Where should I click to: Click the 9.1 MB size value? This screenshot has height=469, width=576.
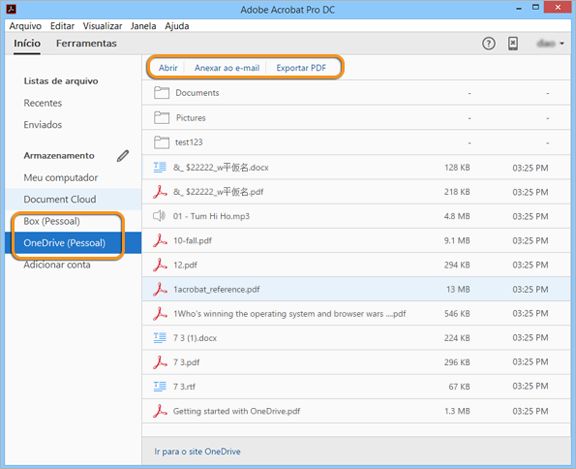coord(457,241)
